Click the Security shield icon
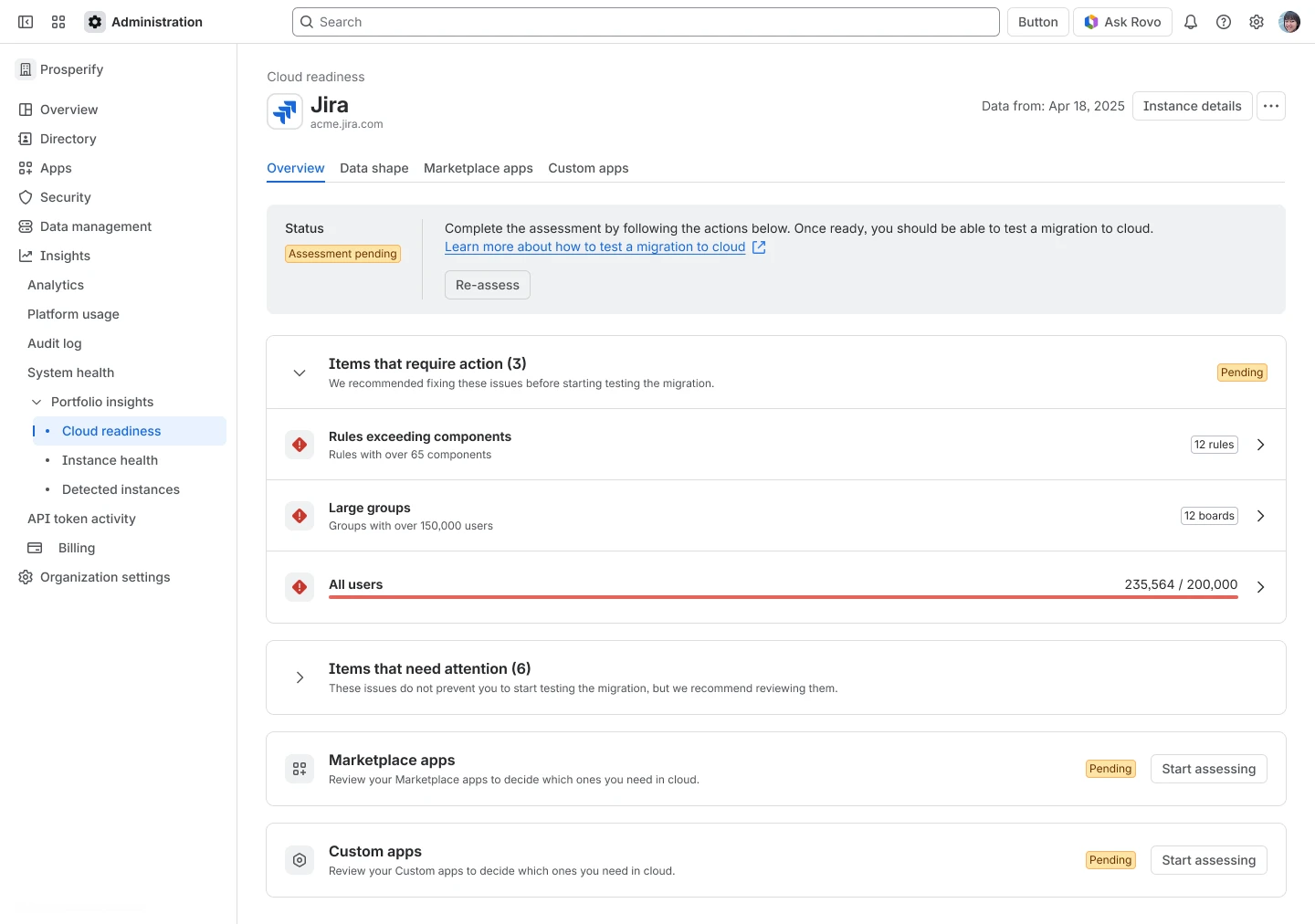Screen dimensions: 1315x924 pos(26,197)
